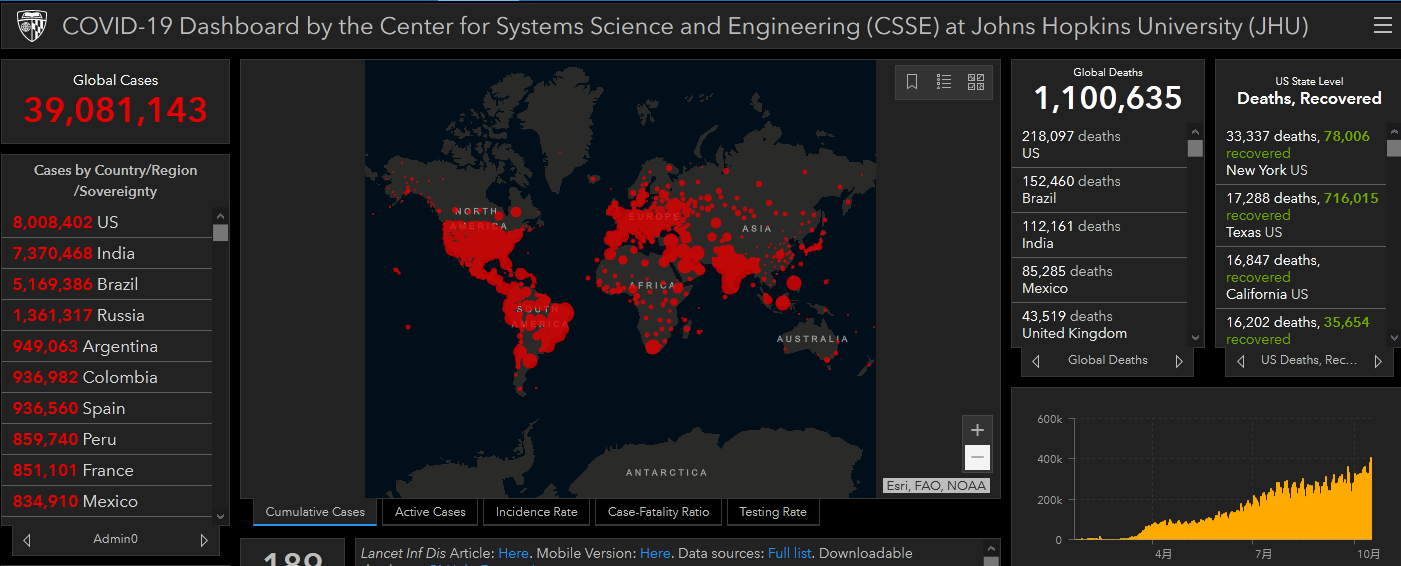
Task: Select California US state entry
Action: (x=1303, y=277)
